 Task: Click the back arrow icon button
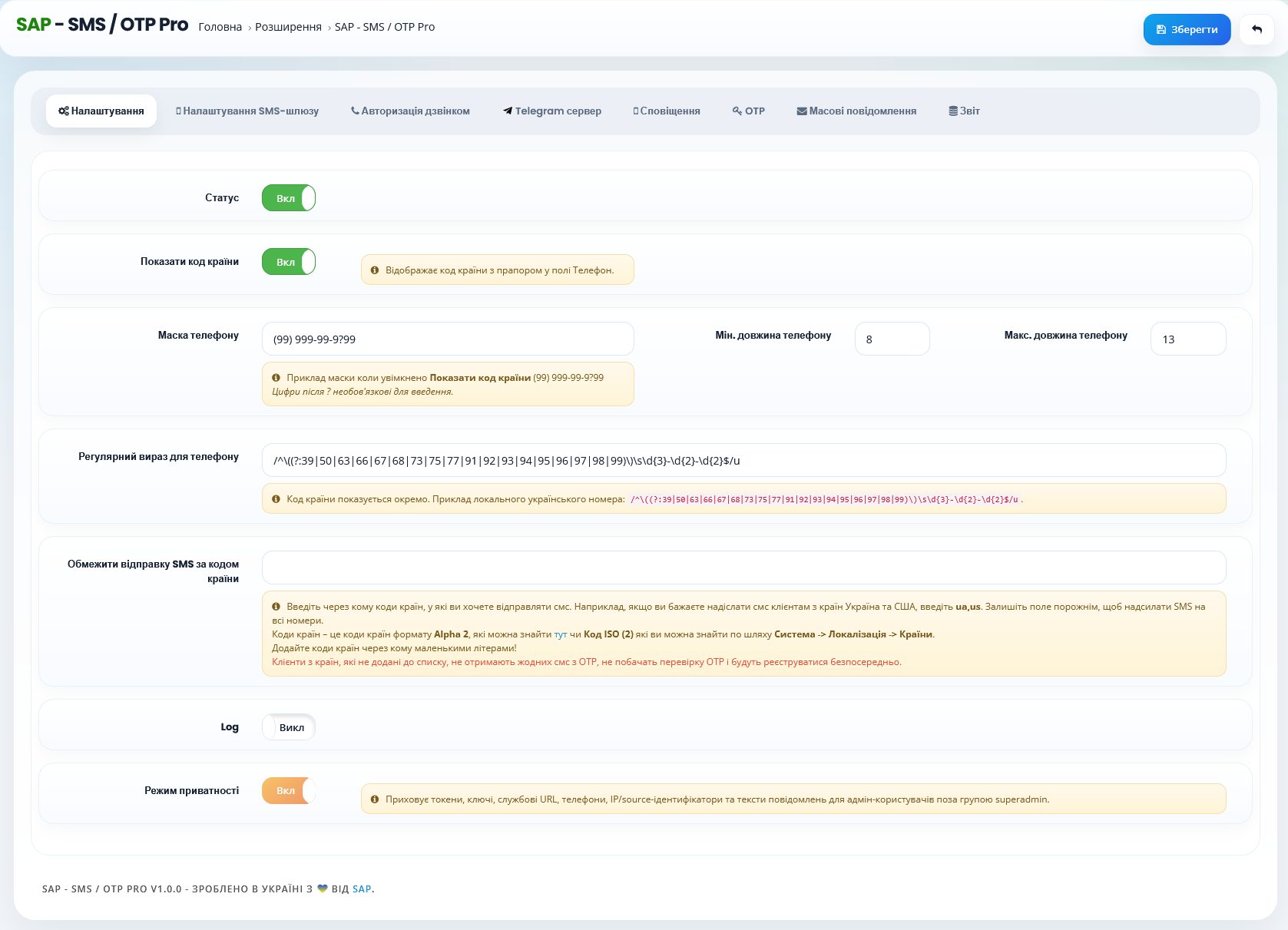click(x=1257, y=29)
